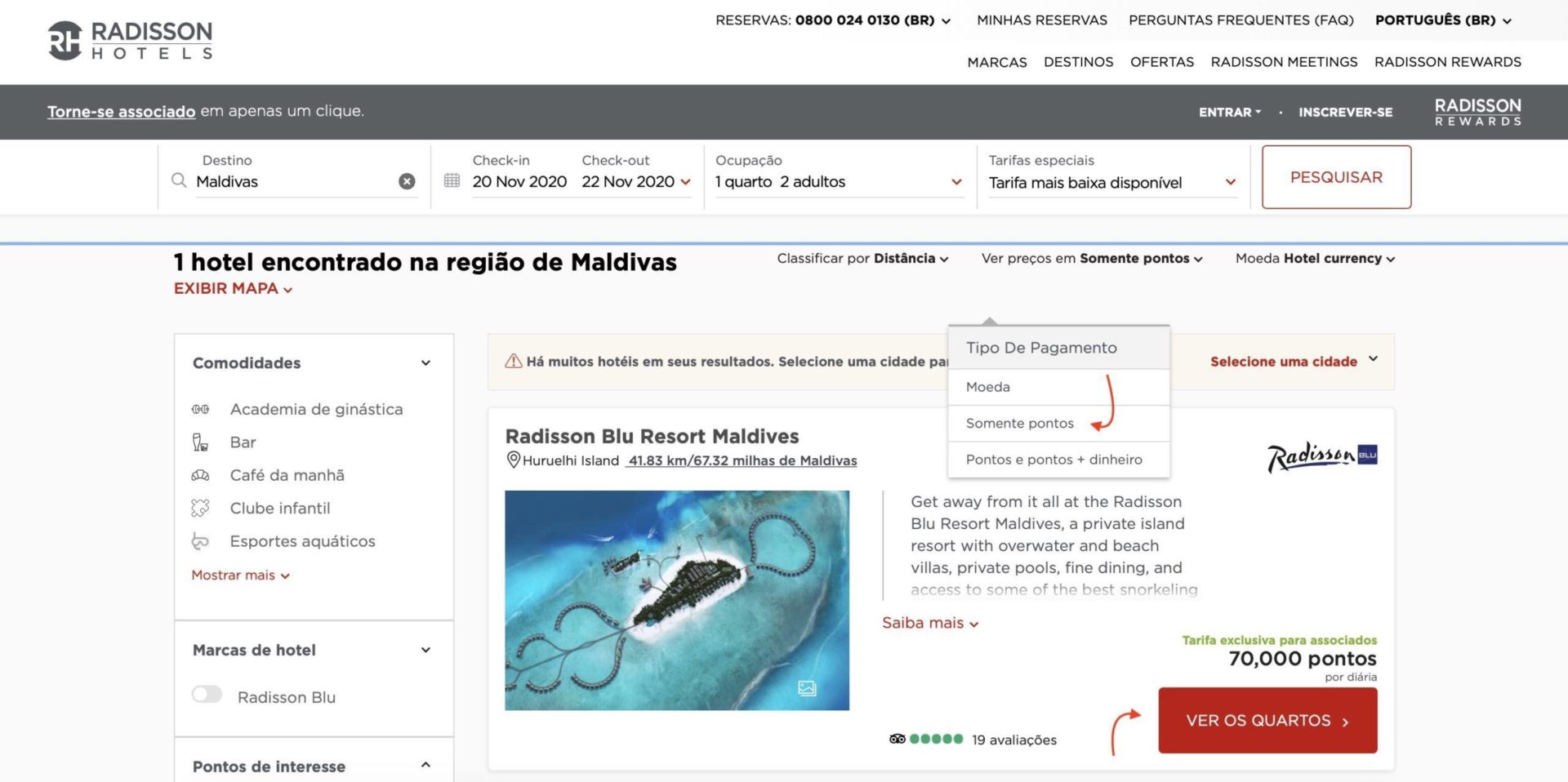Select Moeda payment type option
The width and height of the screenshot is (1568, 782).
pos(1058,387)
